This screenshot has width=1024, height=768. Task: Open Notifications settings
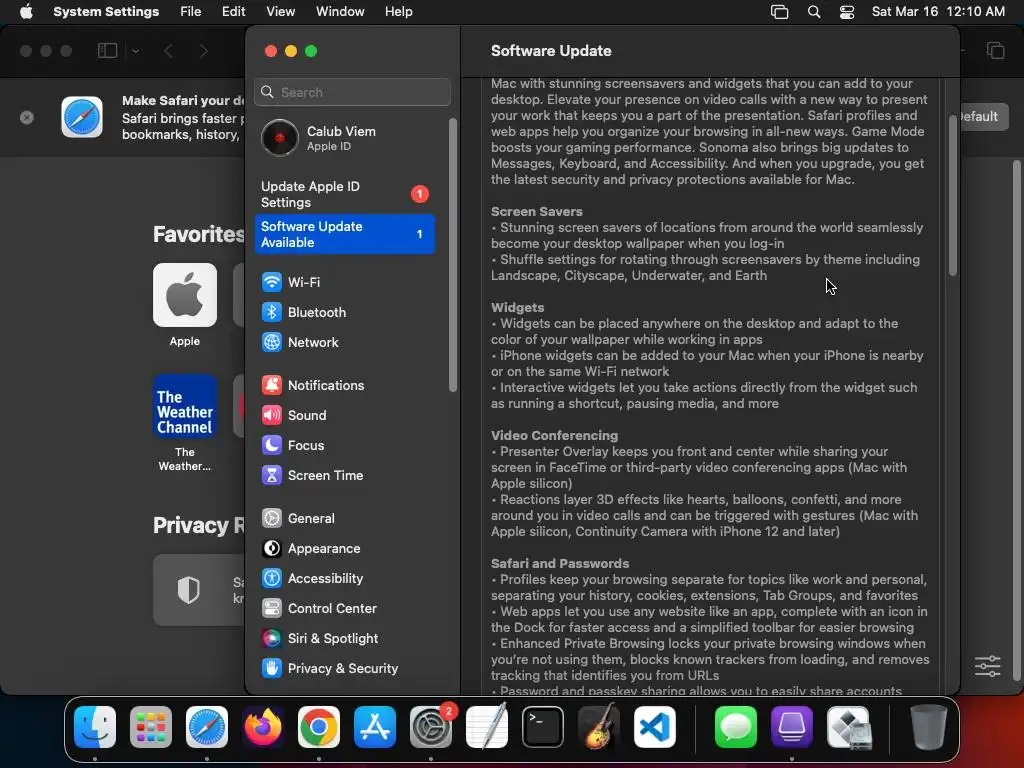(x=344, y=385)
